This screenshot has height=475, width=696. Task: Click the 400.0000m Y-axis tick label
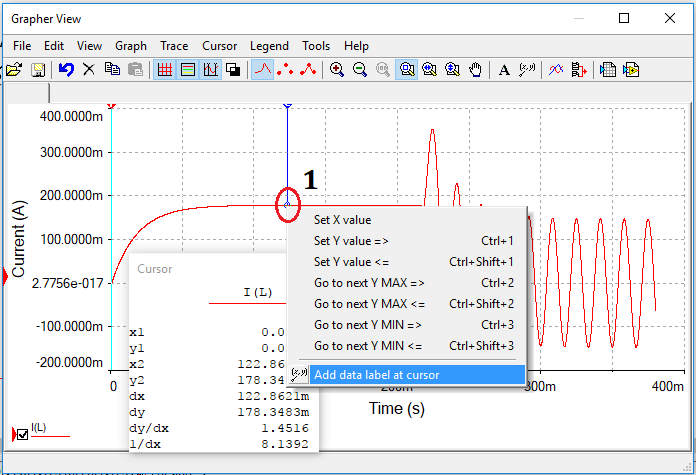(x=71, y=116)
